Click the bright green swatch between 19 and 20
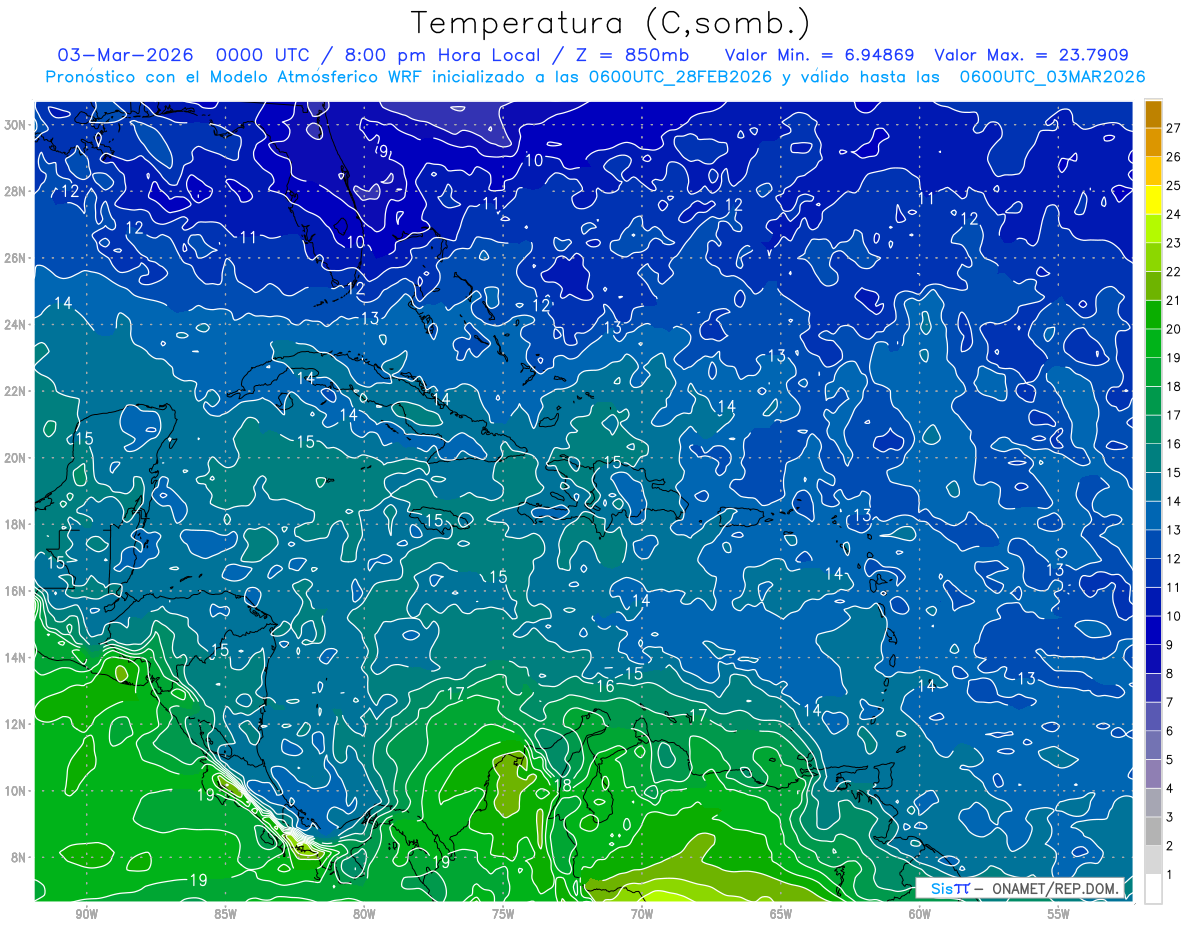Viewport: 1200px width, 927px height. coord(1153,342)
